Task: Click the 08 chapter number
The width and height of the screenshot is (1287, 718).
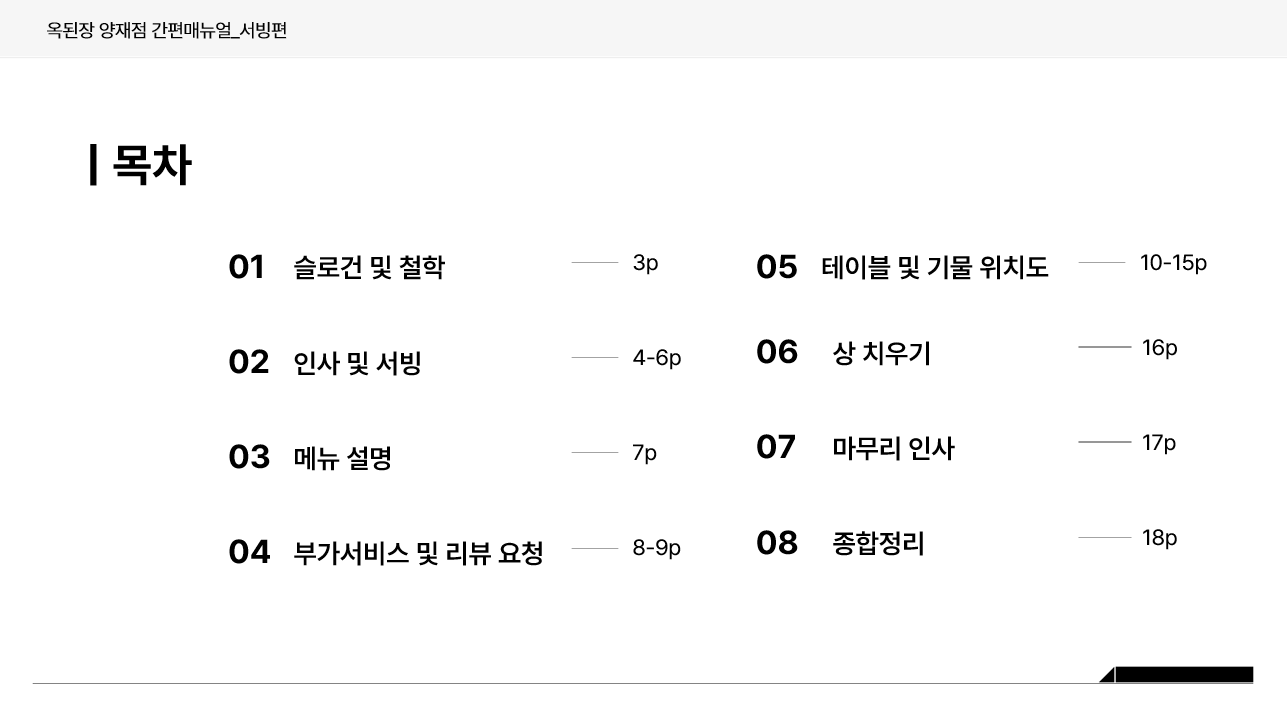Action: click(x=777, y=543)
